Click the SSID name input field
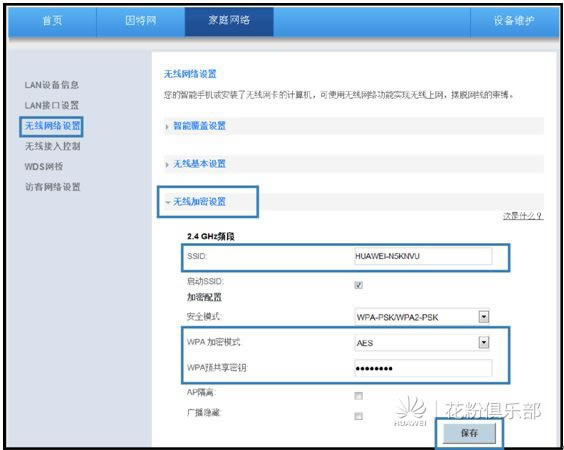564x450 pixels. [423, 256]
